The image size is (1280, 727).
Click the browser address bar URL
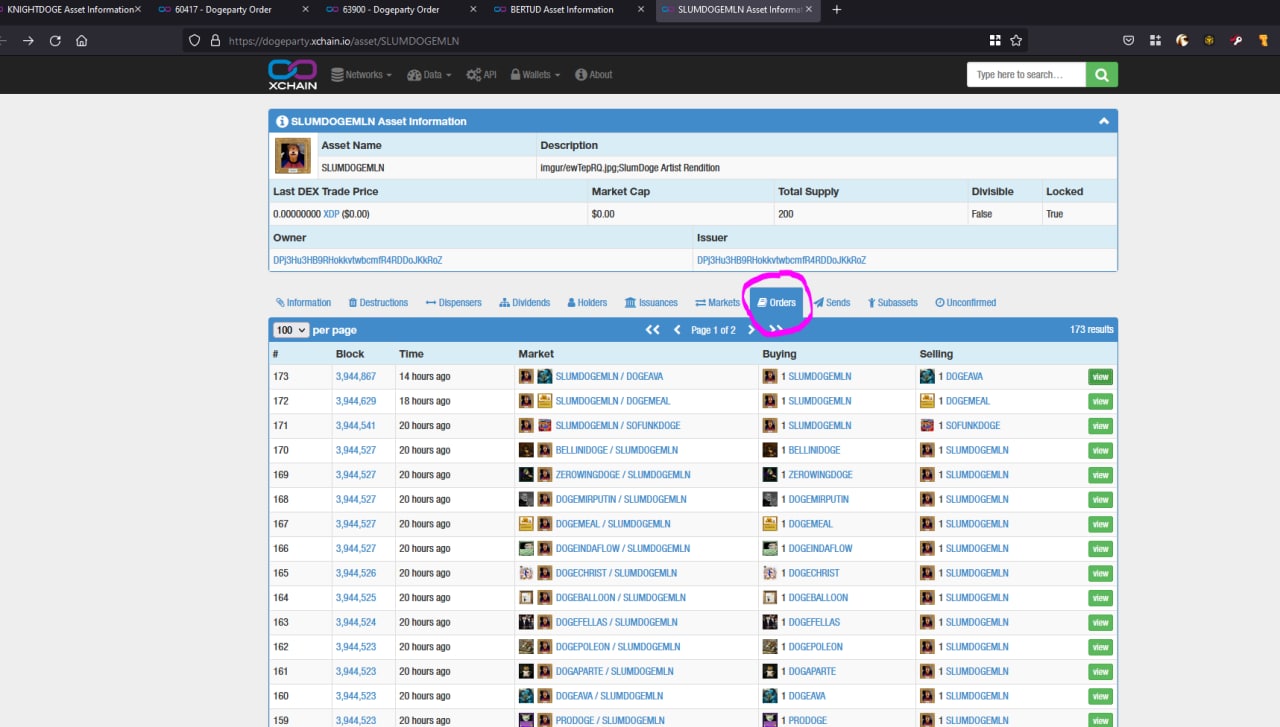[x=345, y=41]
